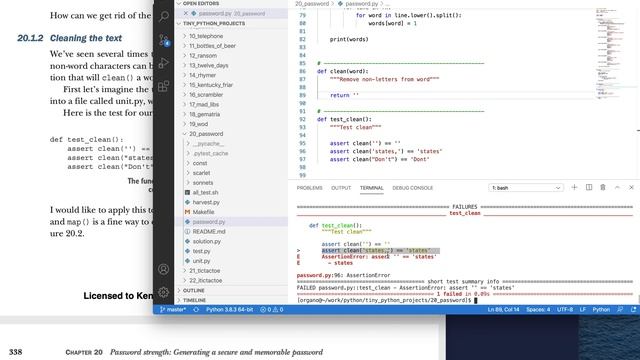Collapse the TINY_PYTHON_PROJECTS section
Viewport: 640px width, 360px height.
coord(231,24)
